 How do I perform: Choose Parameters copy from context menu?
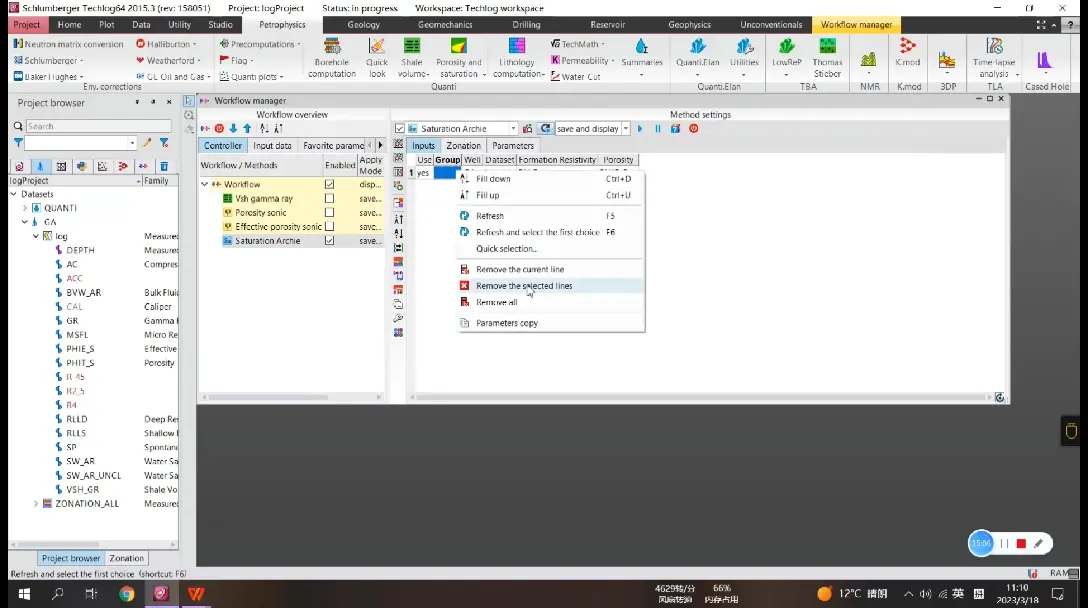[551, 323]
